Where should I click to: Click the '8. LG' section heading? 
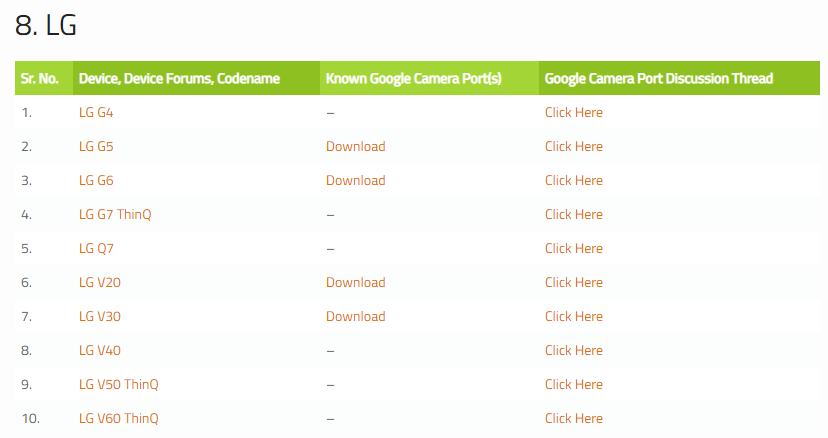[46, 25]
